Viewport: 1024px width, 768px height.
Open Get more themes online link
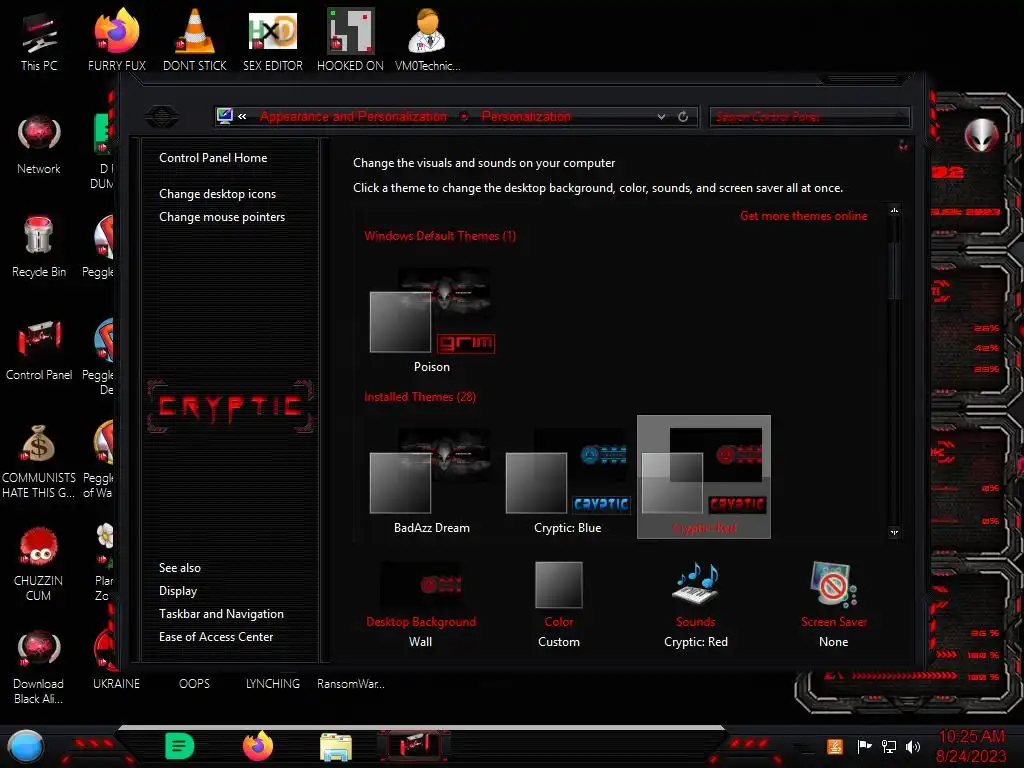pos(803,216)
